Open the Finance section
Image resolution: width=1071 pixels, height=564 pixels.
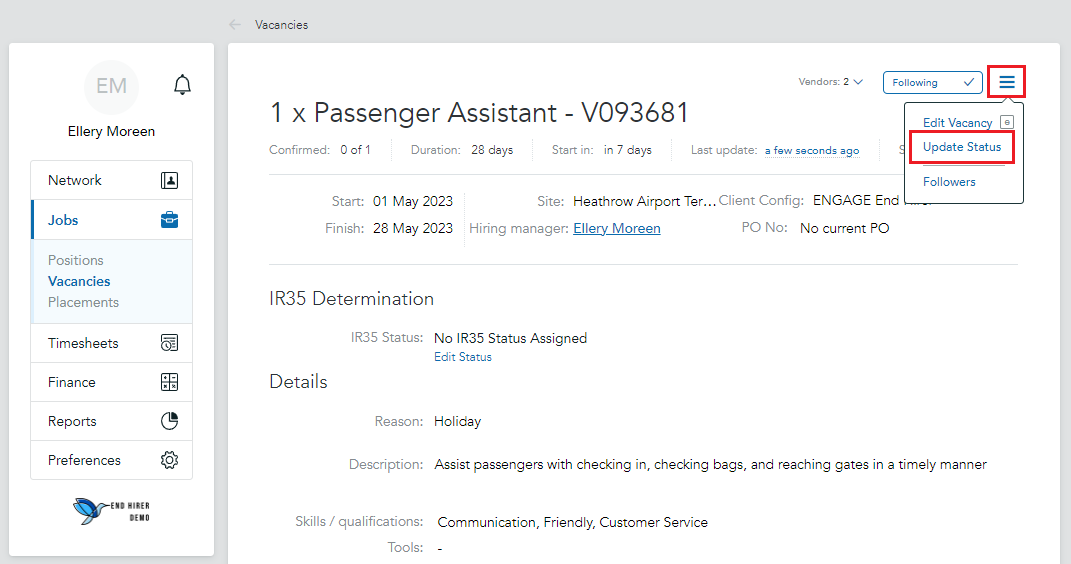(x=111, y=382)
